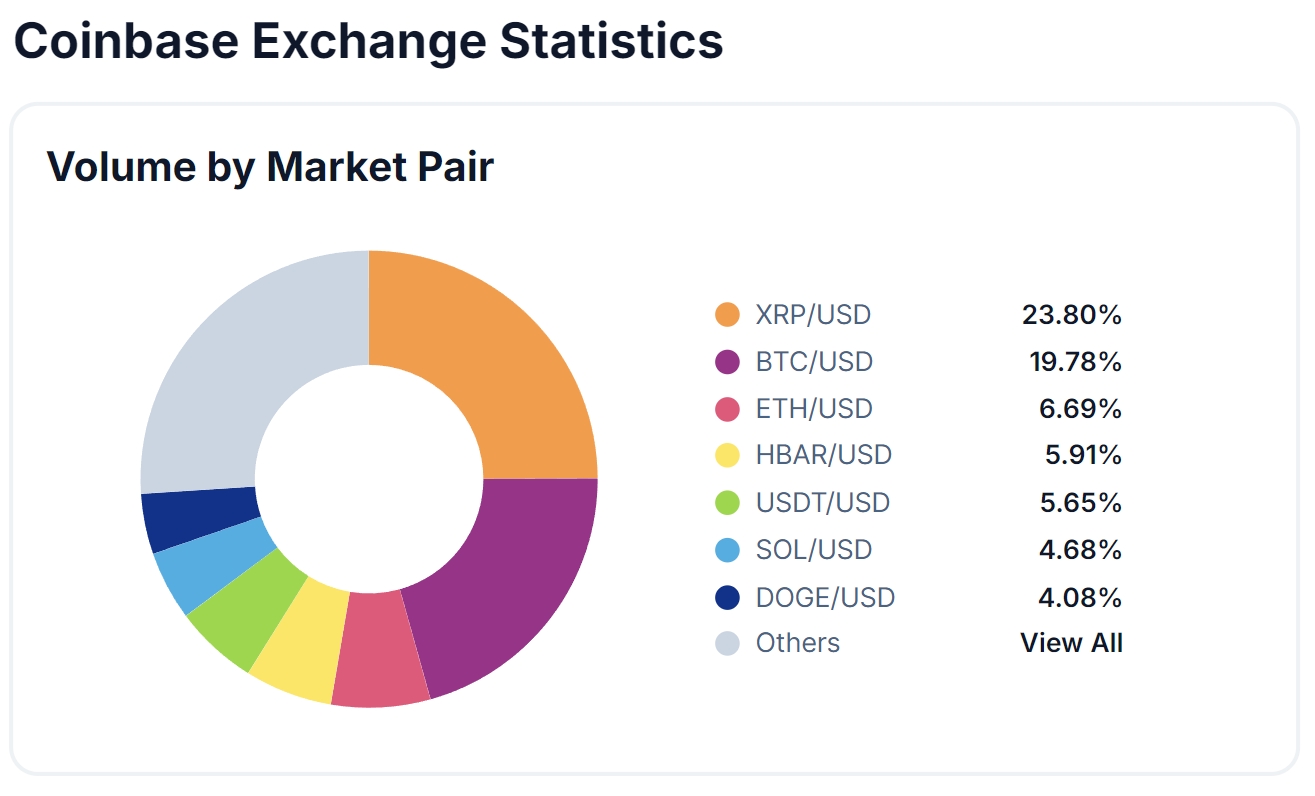Select the green USDT/USD legend dot

click(727, 502)
